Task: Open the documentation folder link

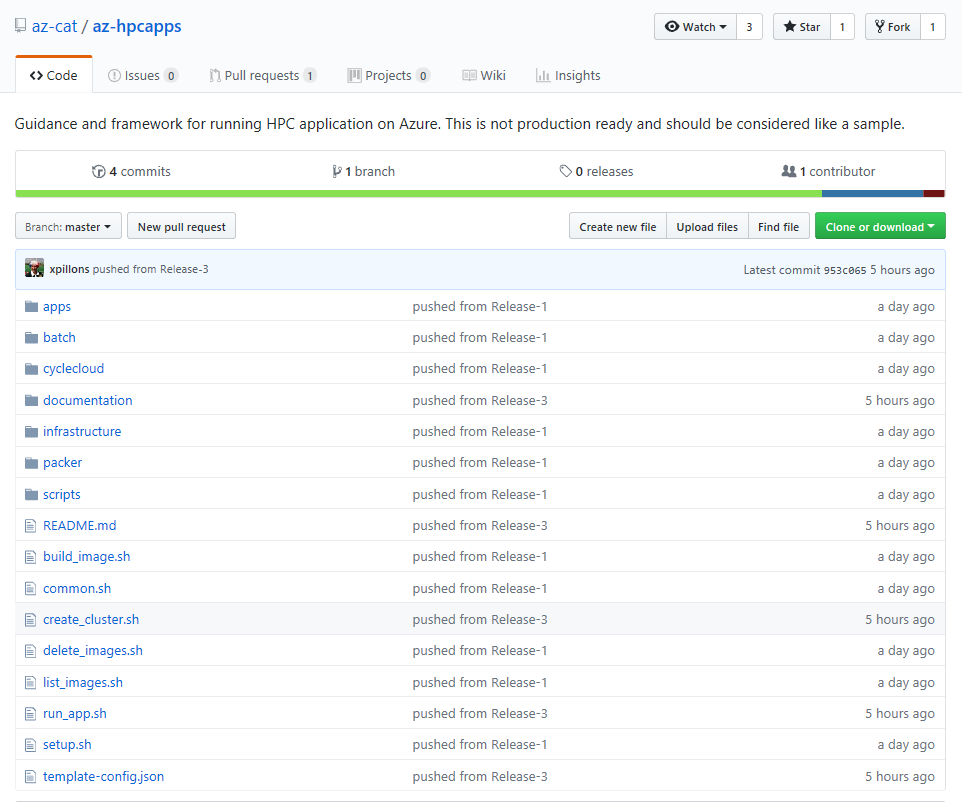Action: tap(88, 400)
